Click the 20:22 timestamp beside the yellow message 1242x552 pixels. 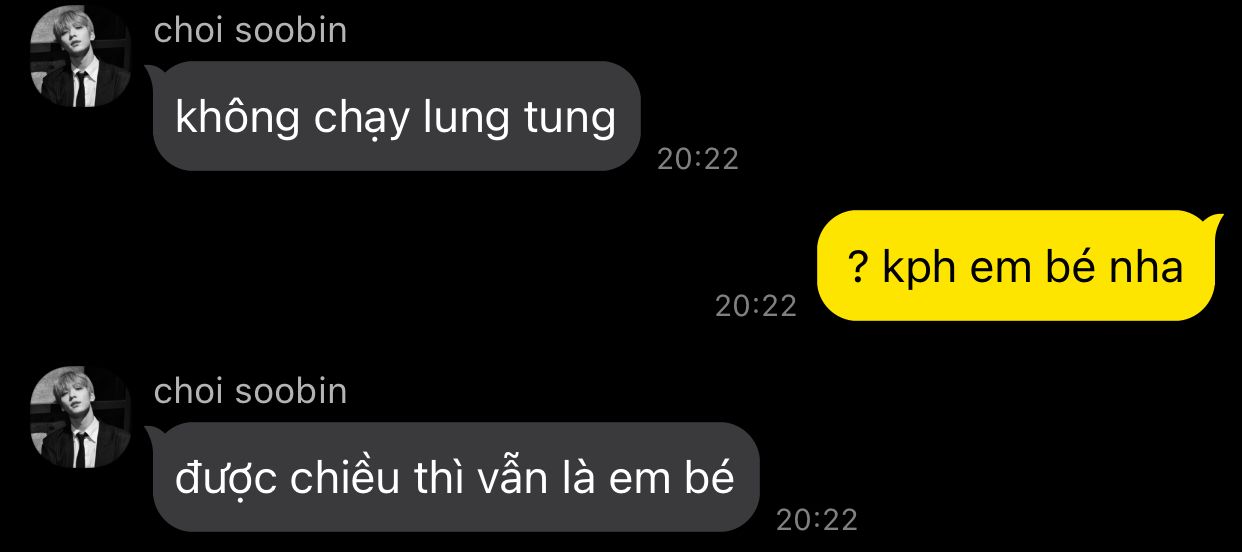pos(756,305)
